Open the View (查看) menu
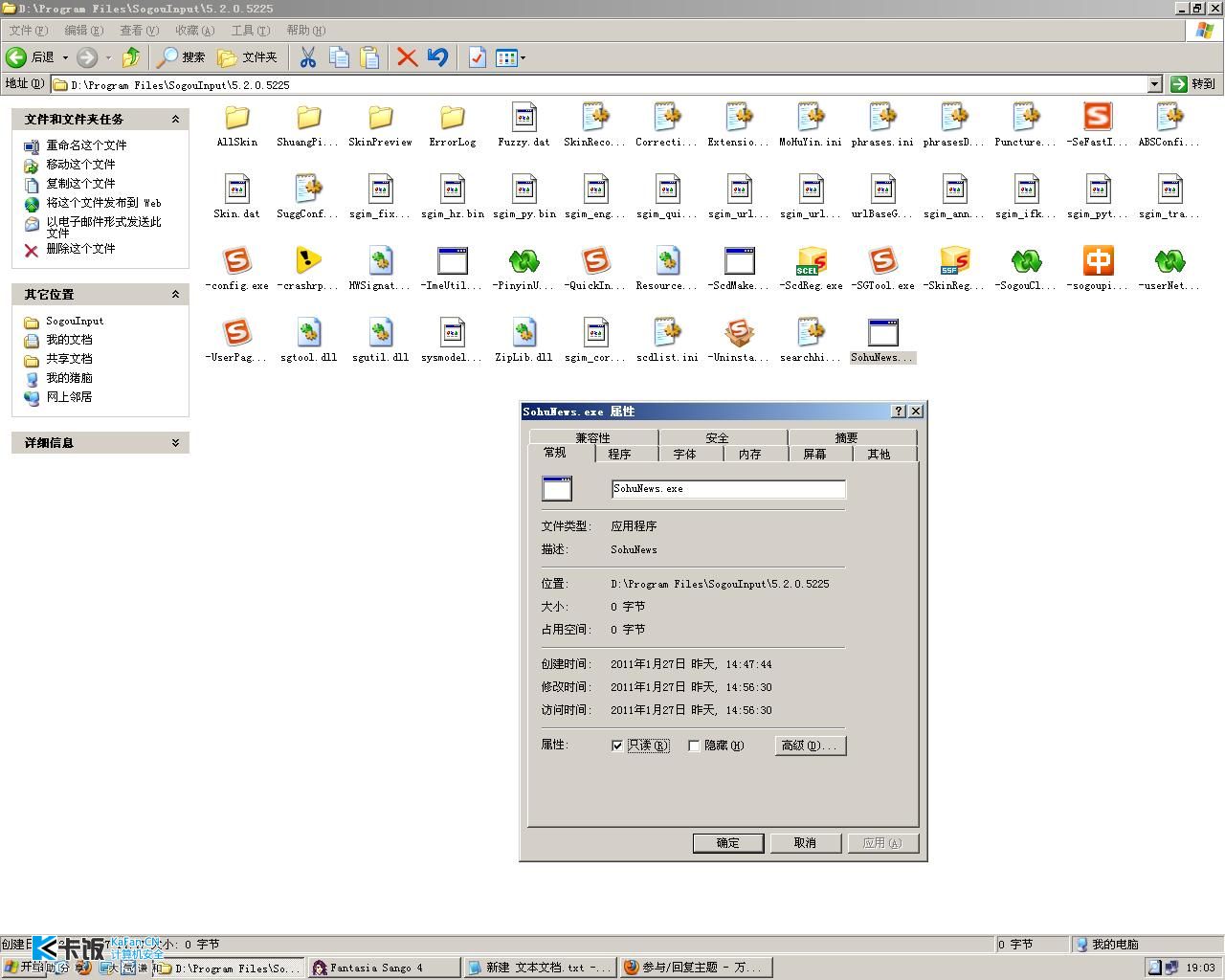 point(139,31)
